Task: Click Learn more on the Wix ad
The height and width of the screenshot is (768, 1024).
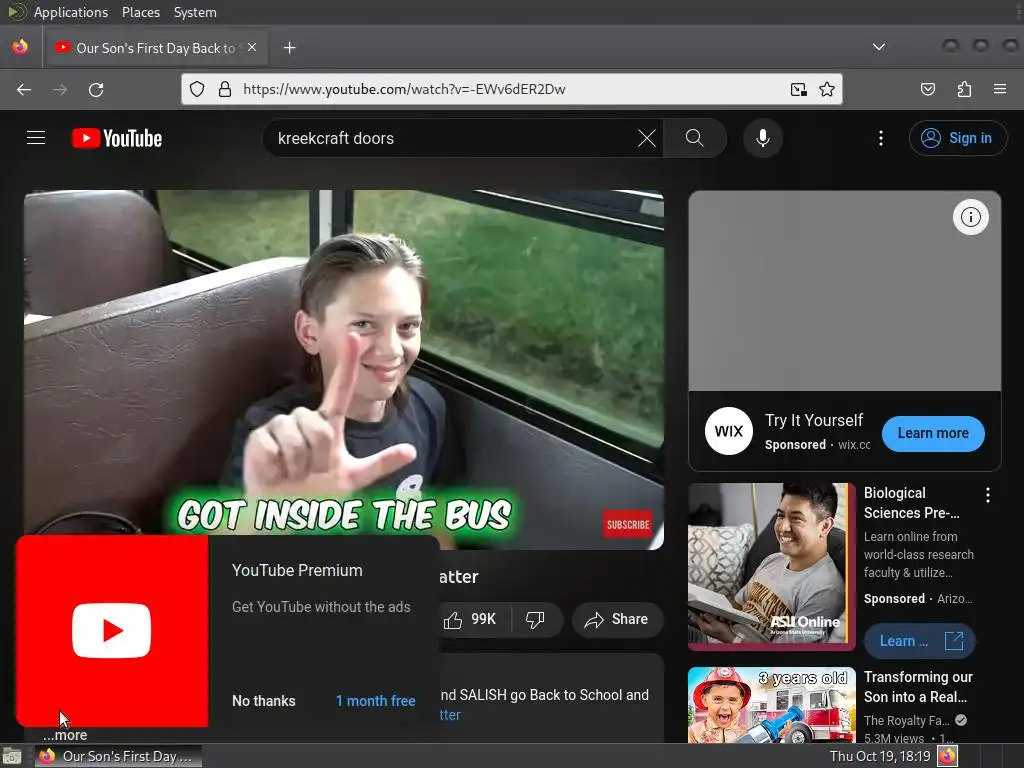Action: (933, 433)
